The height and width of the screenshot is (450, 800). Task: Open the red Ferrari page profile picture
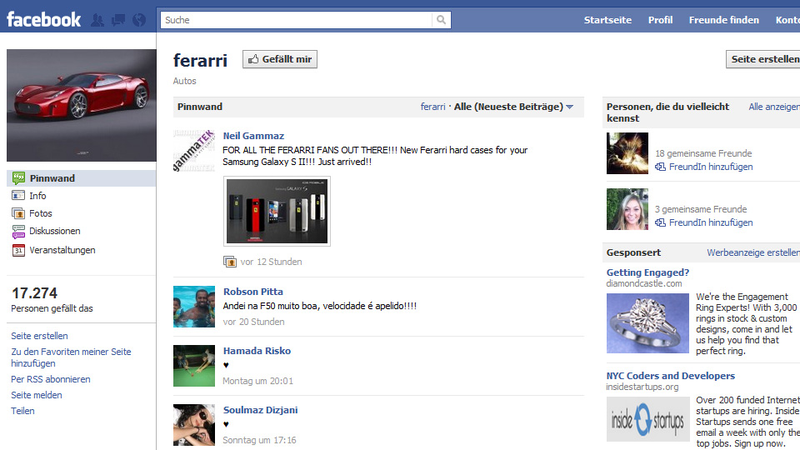pos(82,105)
